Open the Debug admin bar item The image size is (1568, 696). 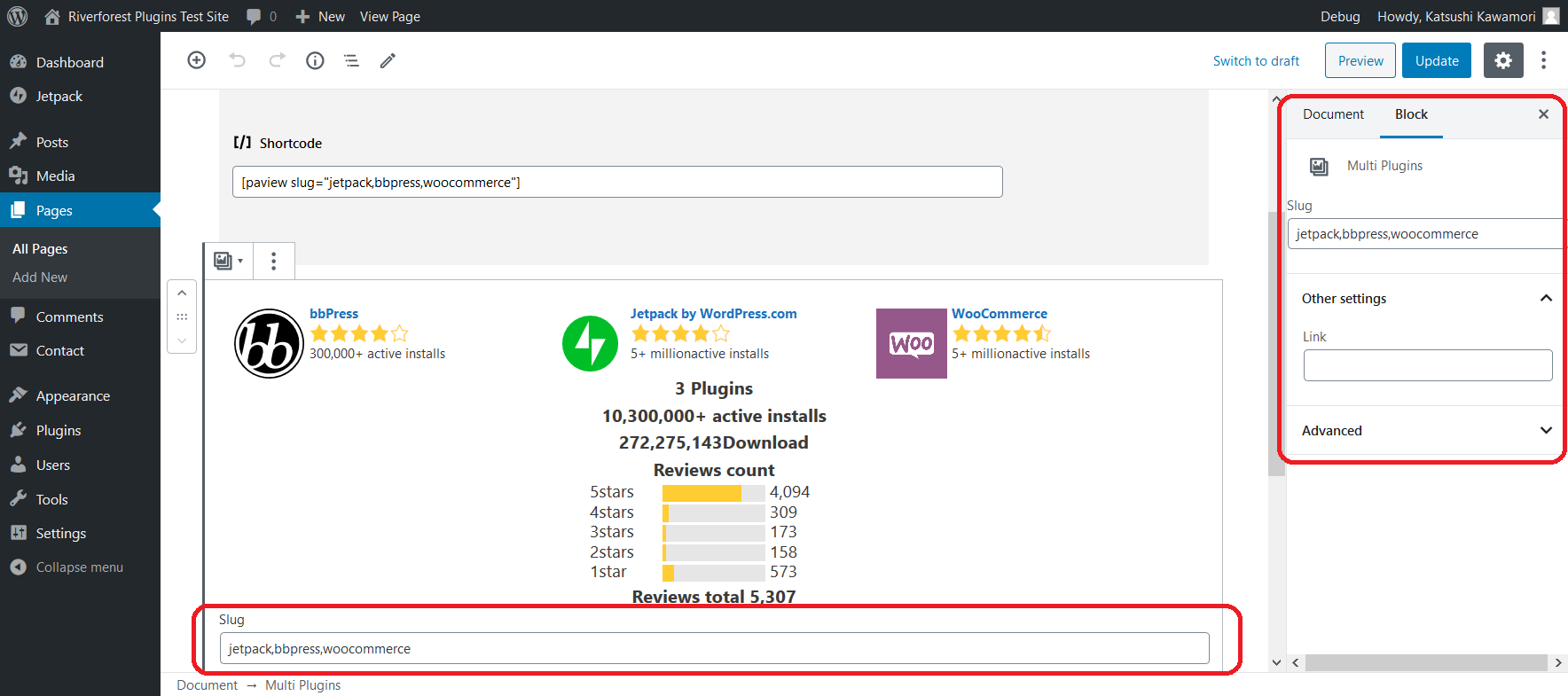[1340, 16]
